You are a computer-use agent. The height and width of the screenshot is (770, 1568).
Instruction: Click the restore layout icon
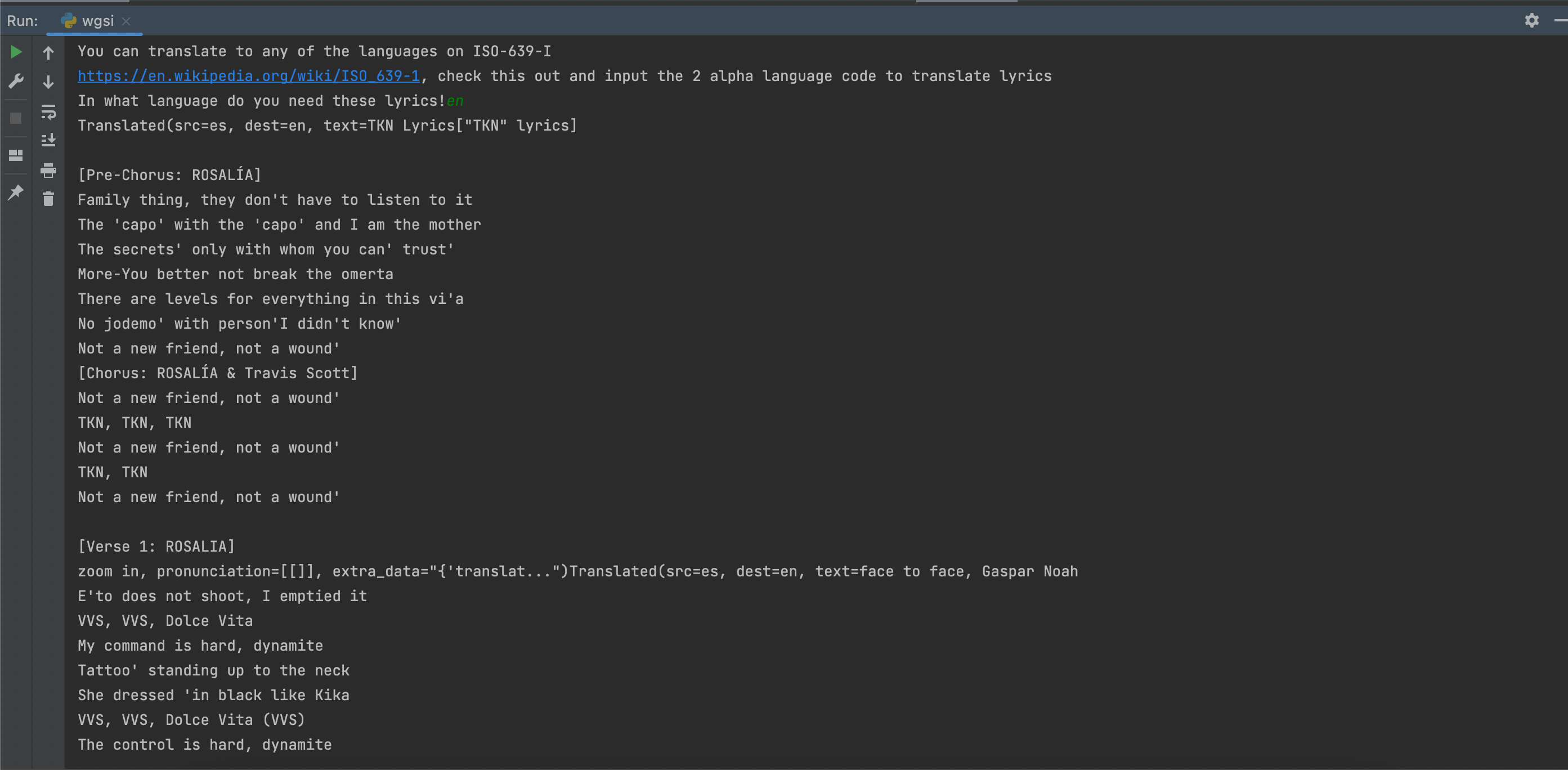tap(16, 156)
